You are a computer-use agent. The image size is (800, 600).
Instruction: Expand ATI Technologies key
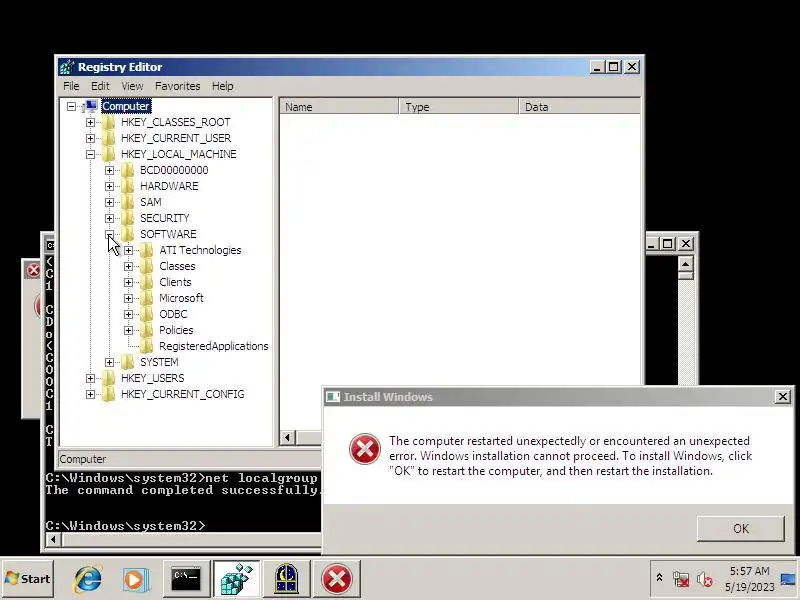click(129, 251)
